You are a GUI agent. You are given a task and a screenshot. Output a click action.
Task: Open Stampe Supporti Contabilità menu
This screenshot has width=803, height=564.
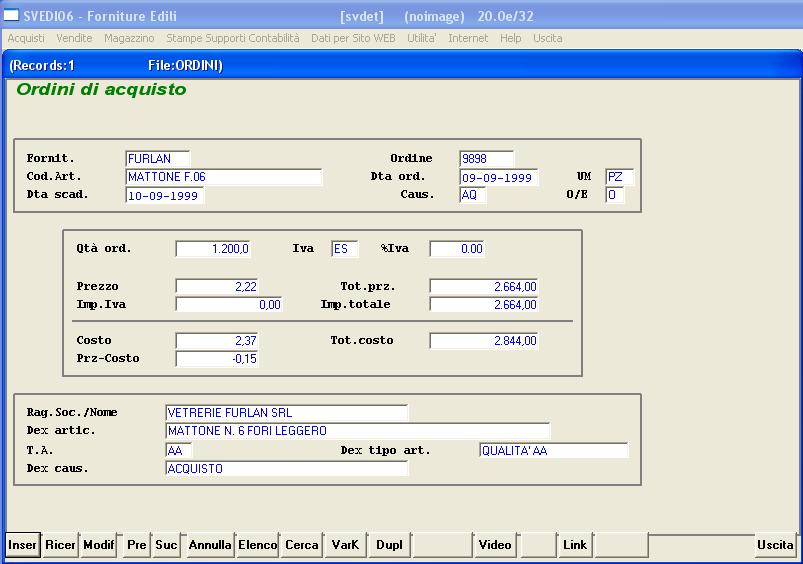tap(233, 38)
